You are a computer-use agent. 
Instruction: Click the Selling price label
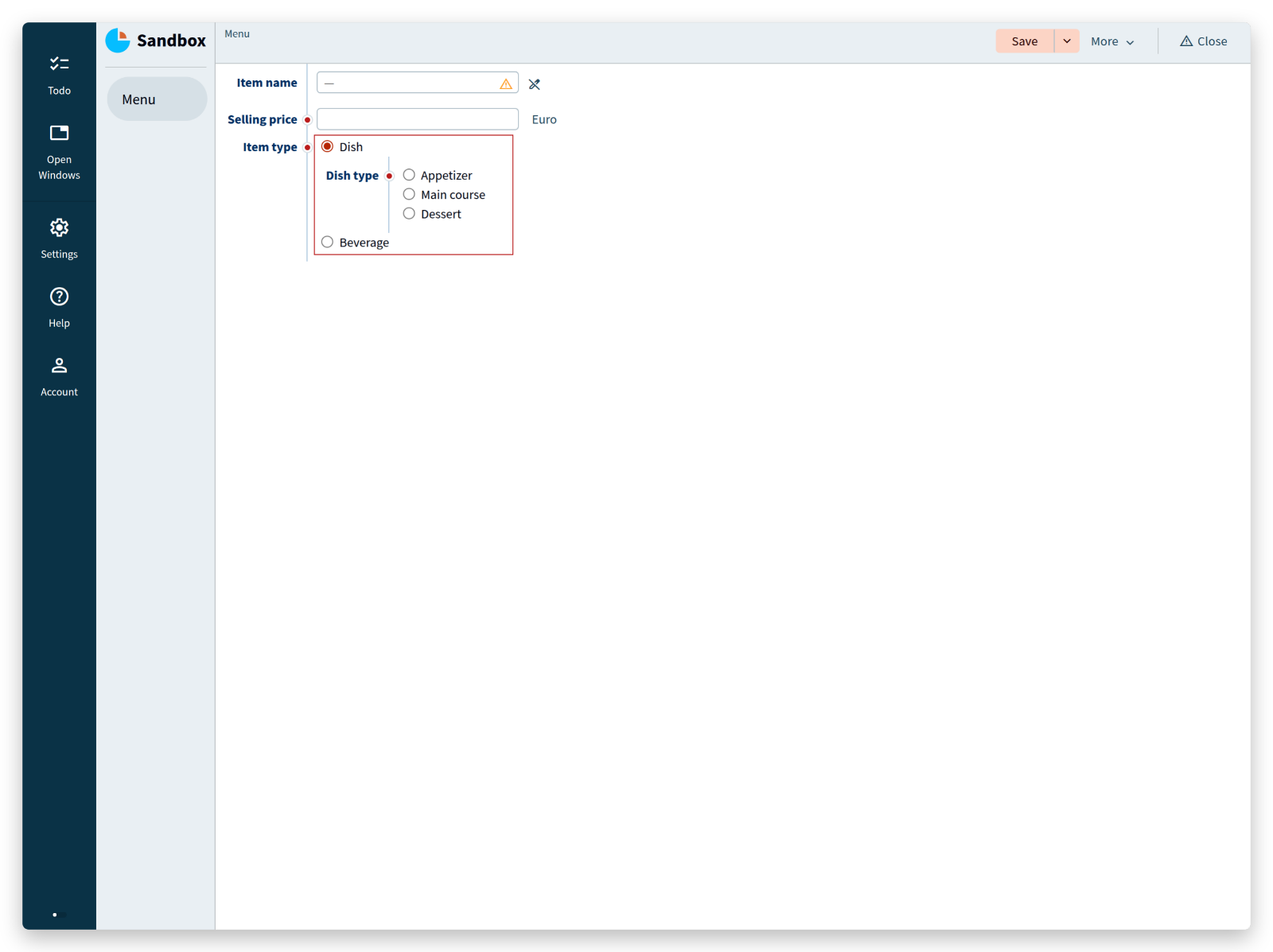(262, 119)
